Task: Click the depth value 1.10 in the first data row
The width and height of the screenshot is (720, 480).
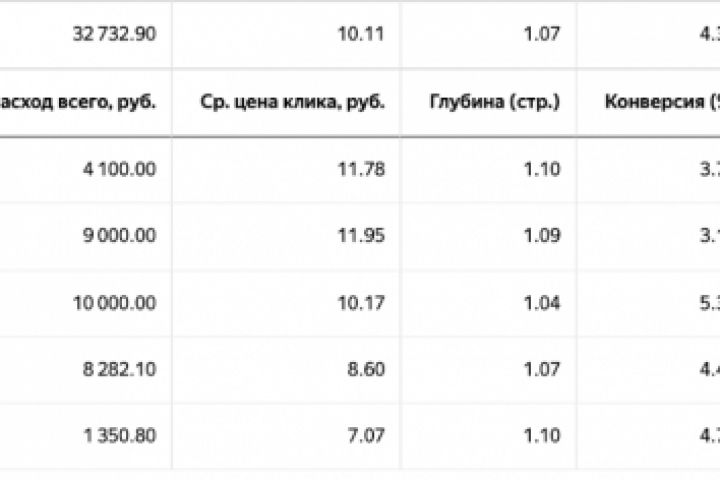Action: point(541,169)
